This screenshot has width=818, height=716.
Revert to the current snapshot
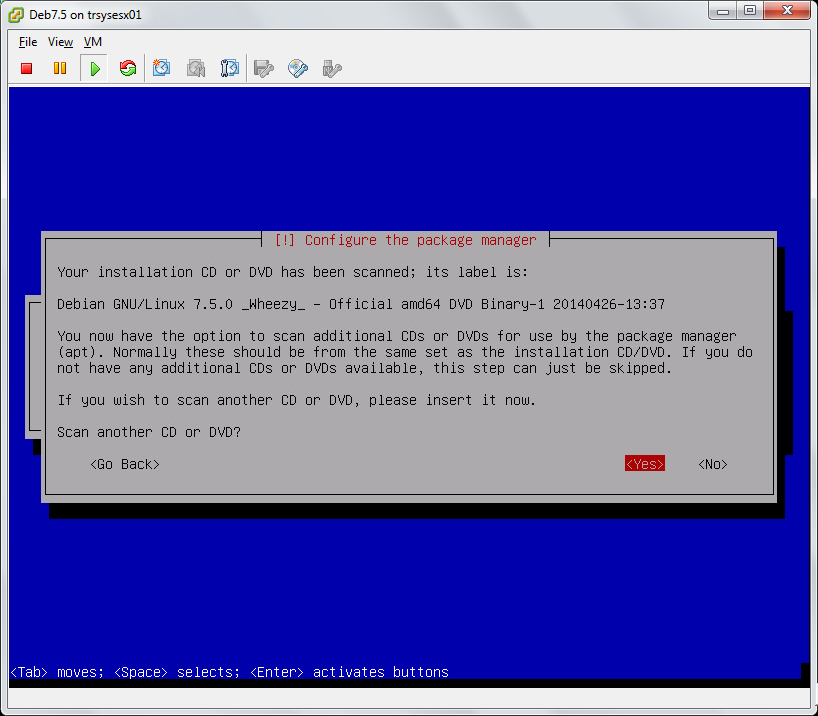(x=196, y=68)
